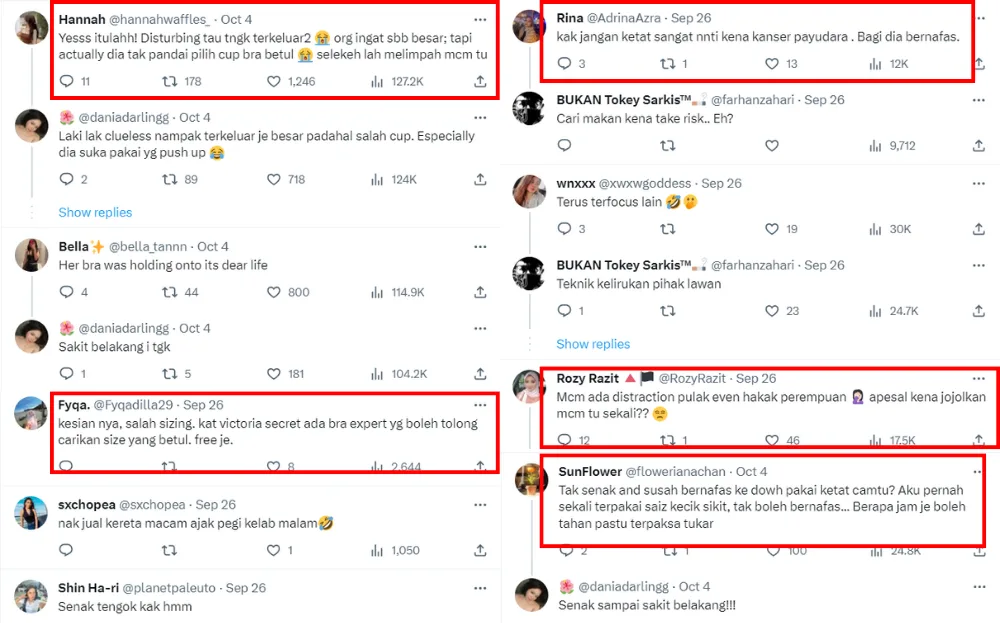Retweet Rina's tweet about kanser payudara
The width and height of the screenshot is (1000, 623).
668,63
